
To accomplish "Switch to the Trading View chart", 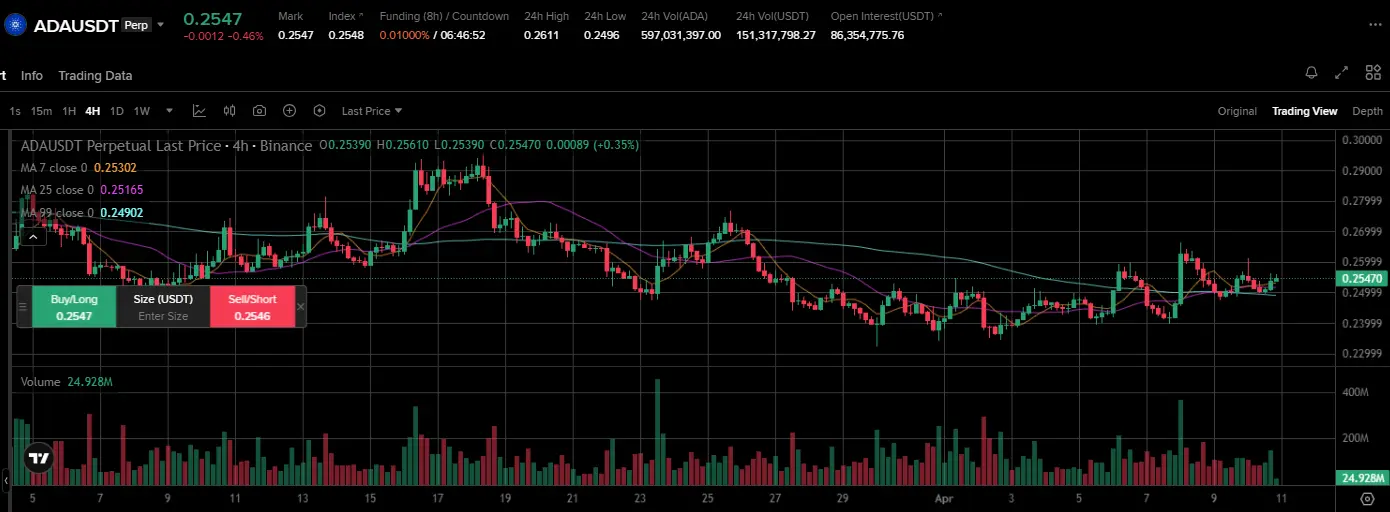I will point(1304,111).
